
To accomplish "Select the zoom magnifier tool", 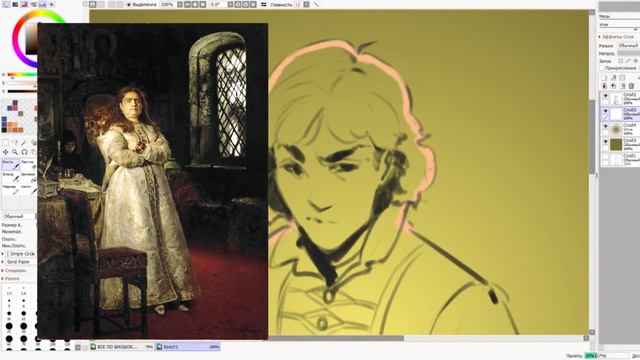I will coord(15,152).
